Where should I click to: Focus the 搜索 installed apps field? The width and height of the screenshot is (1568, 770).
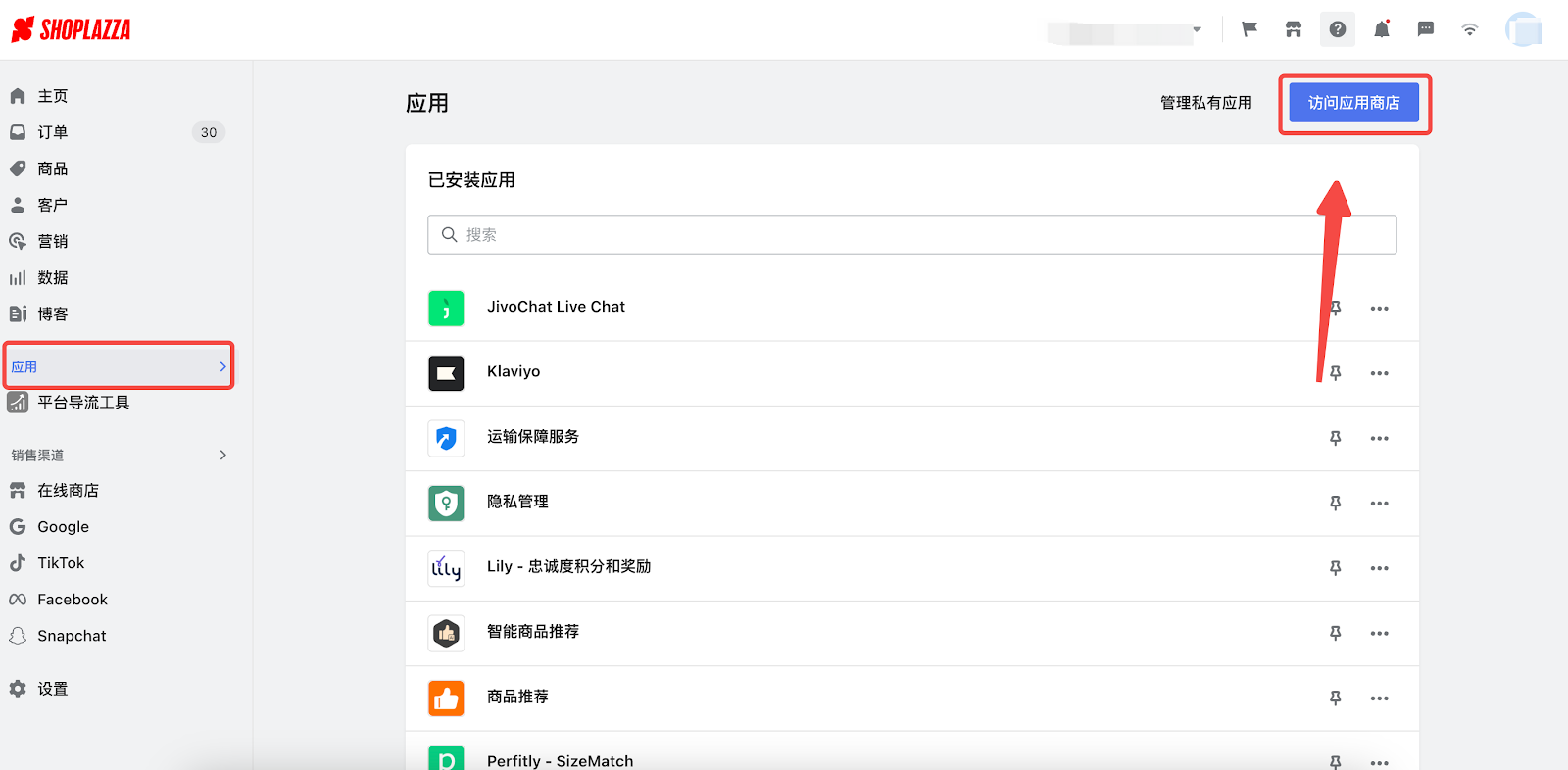tap(911, 234)
